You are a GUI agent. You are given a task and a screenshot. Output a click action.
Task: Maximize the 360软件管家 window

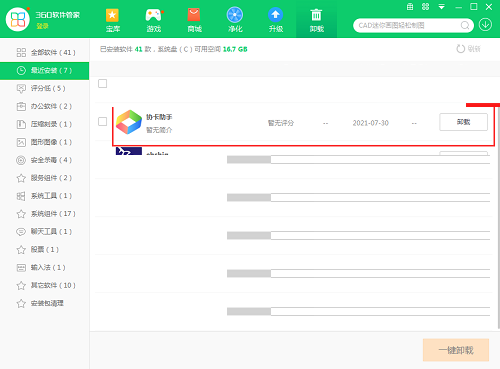[474, 7]
